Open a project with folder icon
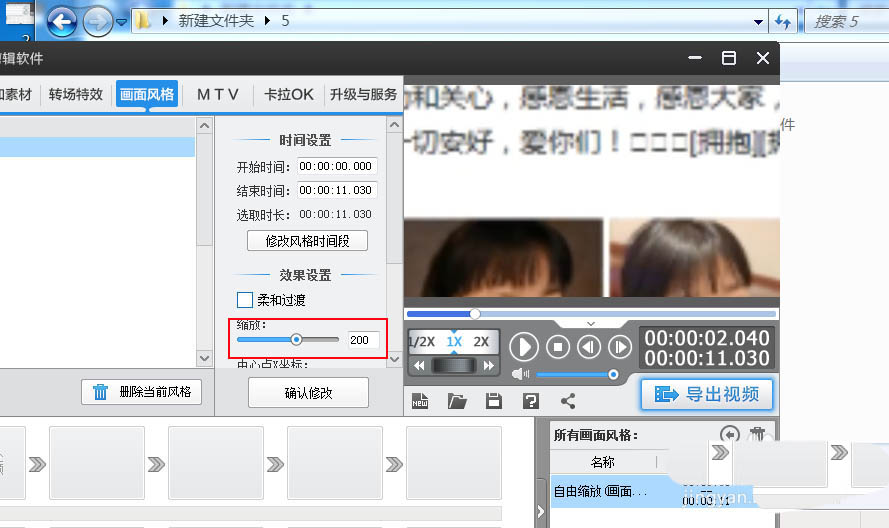The height and width of the screenshot is (528, 889). click(457, 401)
